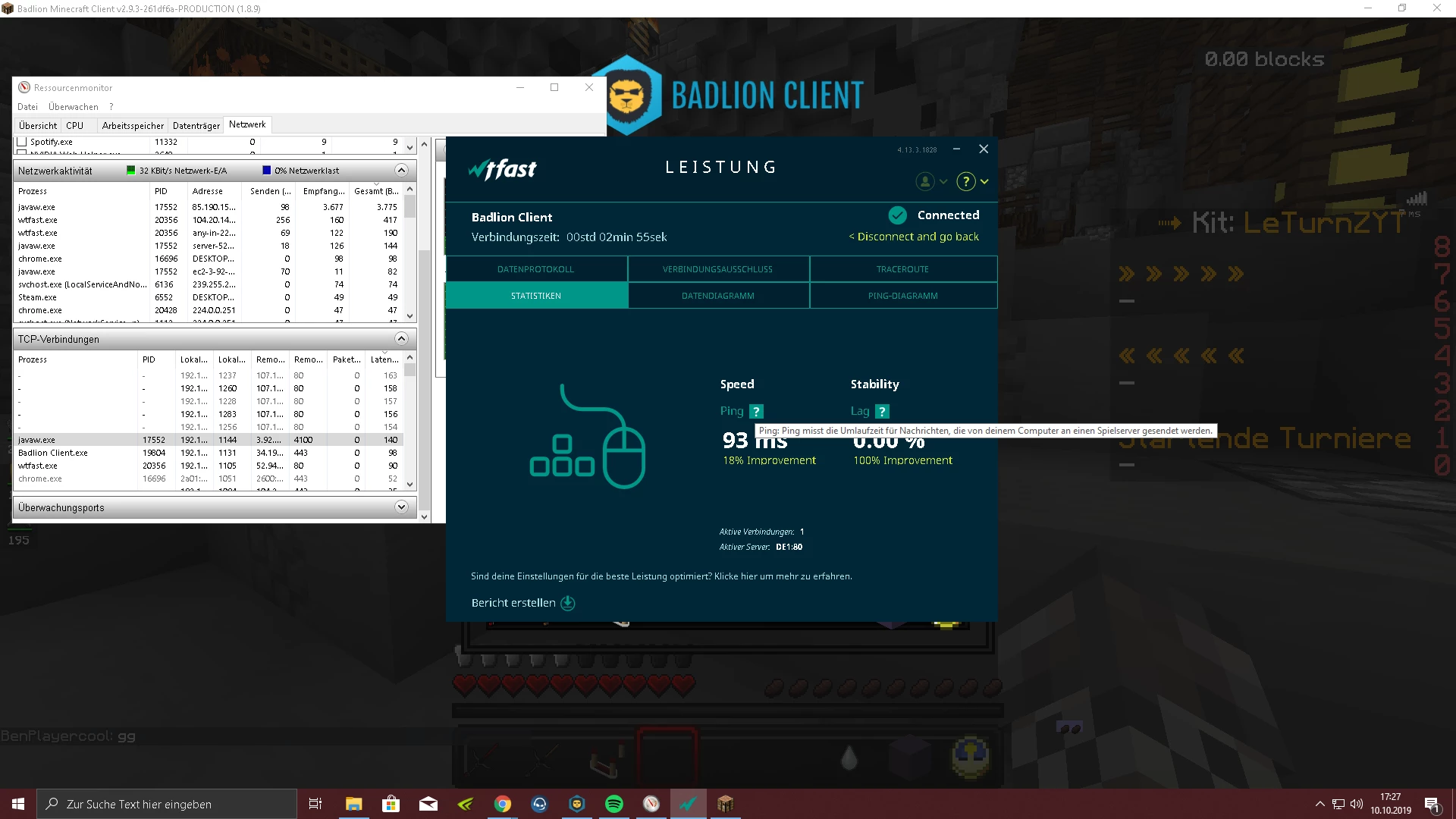Viewport: 1456px width, 819px height.
Task: Switch to the Arbeitsspeicher tab
Action: 133,125
